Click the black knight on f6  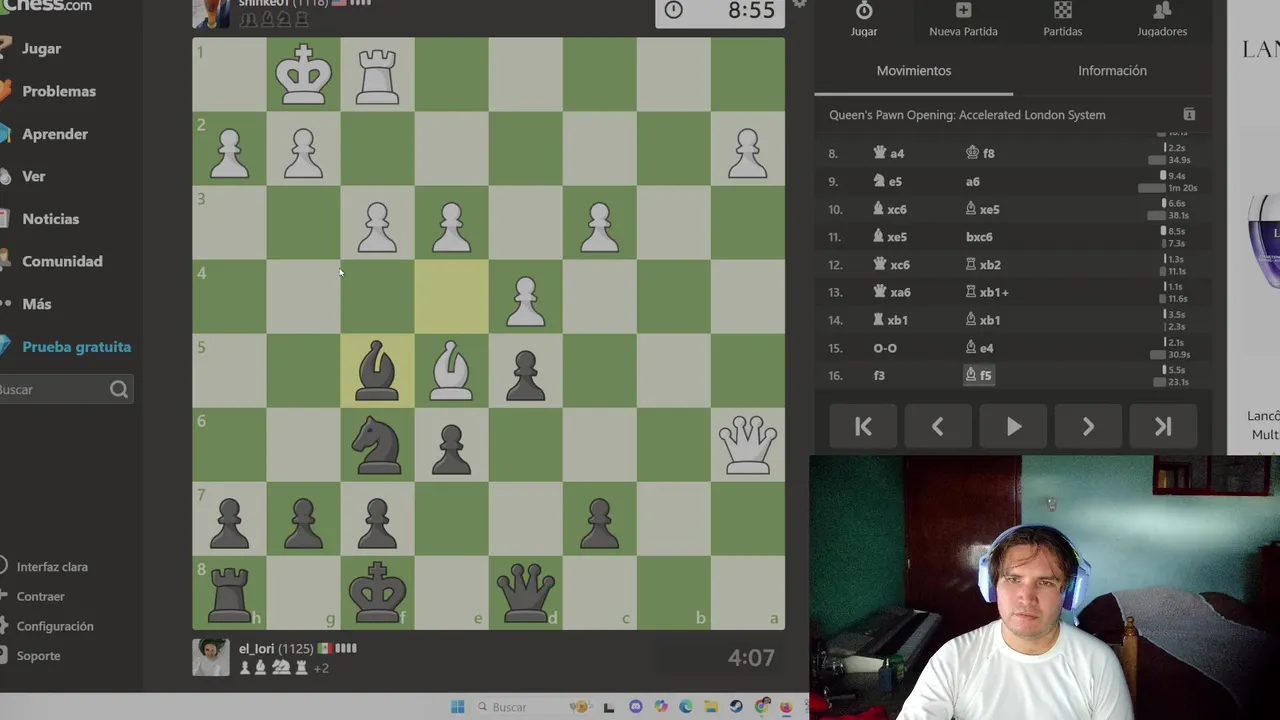[377, 445]
